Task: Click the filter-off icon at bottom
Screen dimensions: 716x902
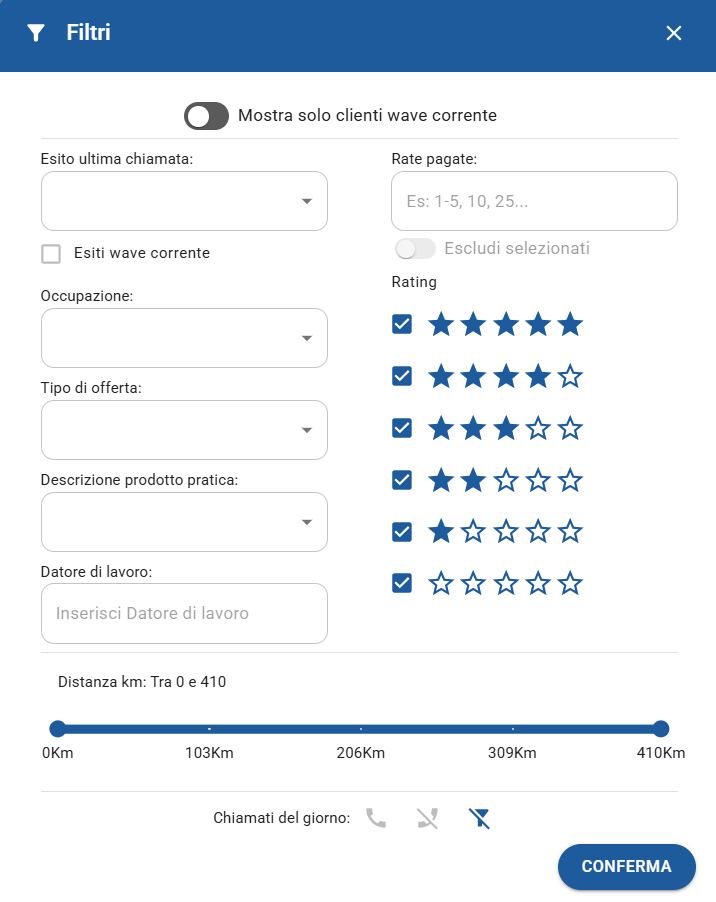Action: (480, 819)
